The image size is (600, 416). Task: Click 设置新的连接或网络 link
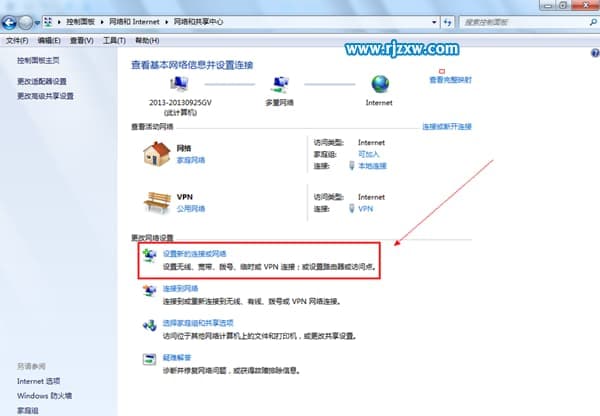tap(195, 254)
